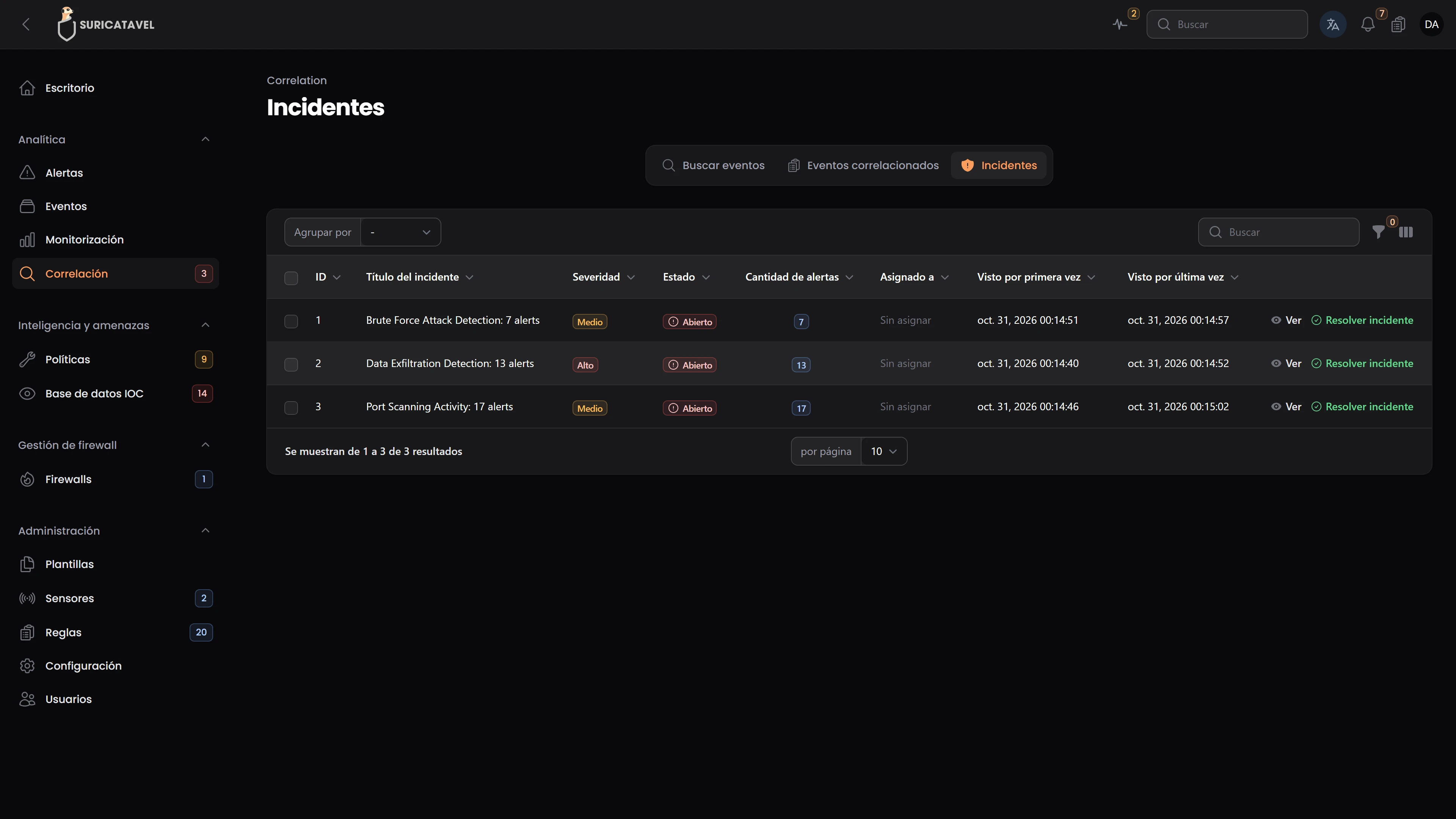Open the notifications bell
This screenshot has height=819, width=1456.
pos(1367,24)
